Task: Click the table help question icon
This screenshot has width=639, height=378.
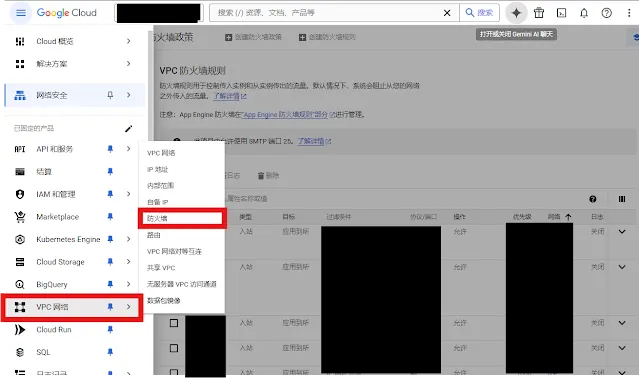Action: click(593, 199)
